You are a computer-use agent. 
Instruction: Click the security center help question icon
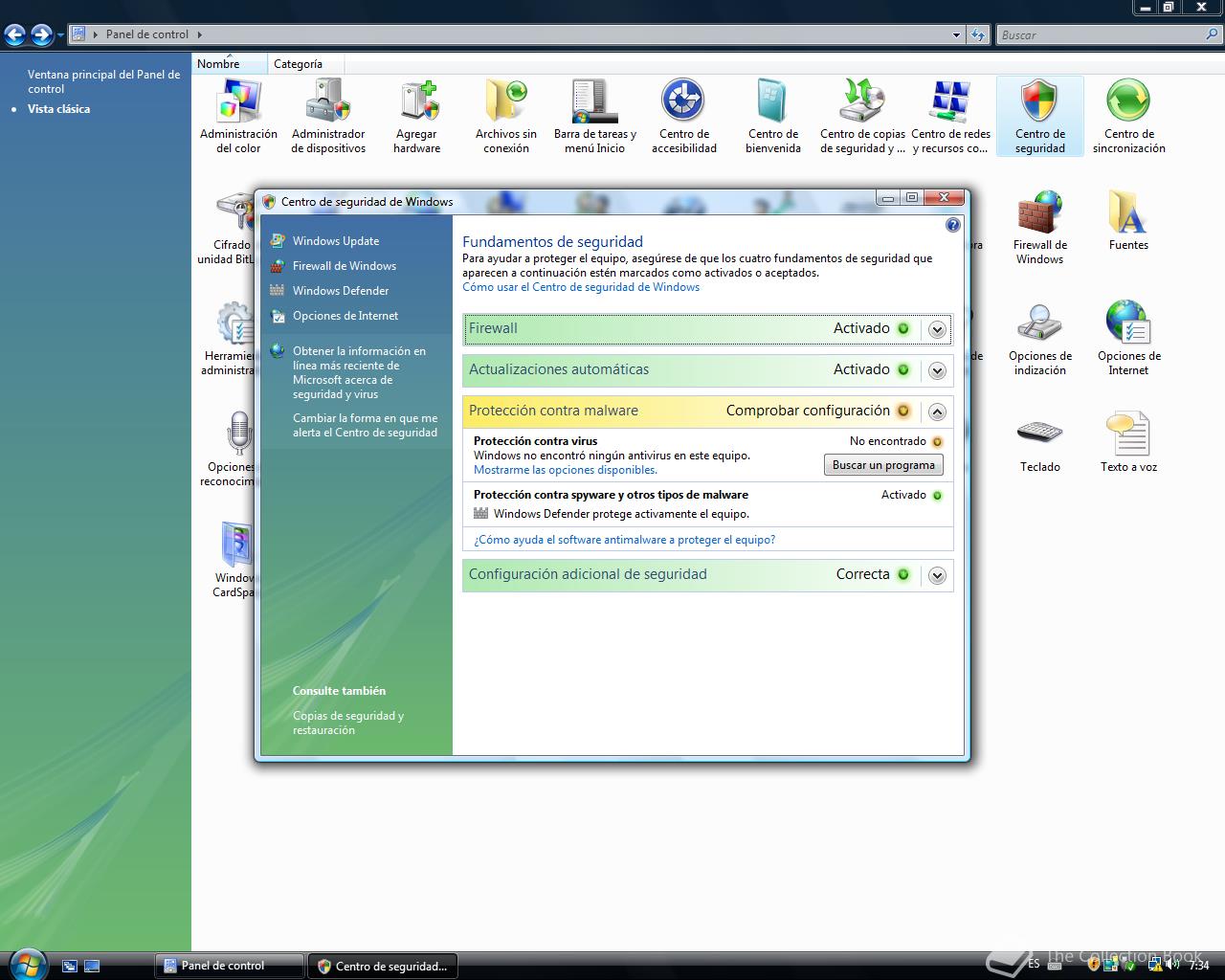[952, 225]
